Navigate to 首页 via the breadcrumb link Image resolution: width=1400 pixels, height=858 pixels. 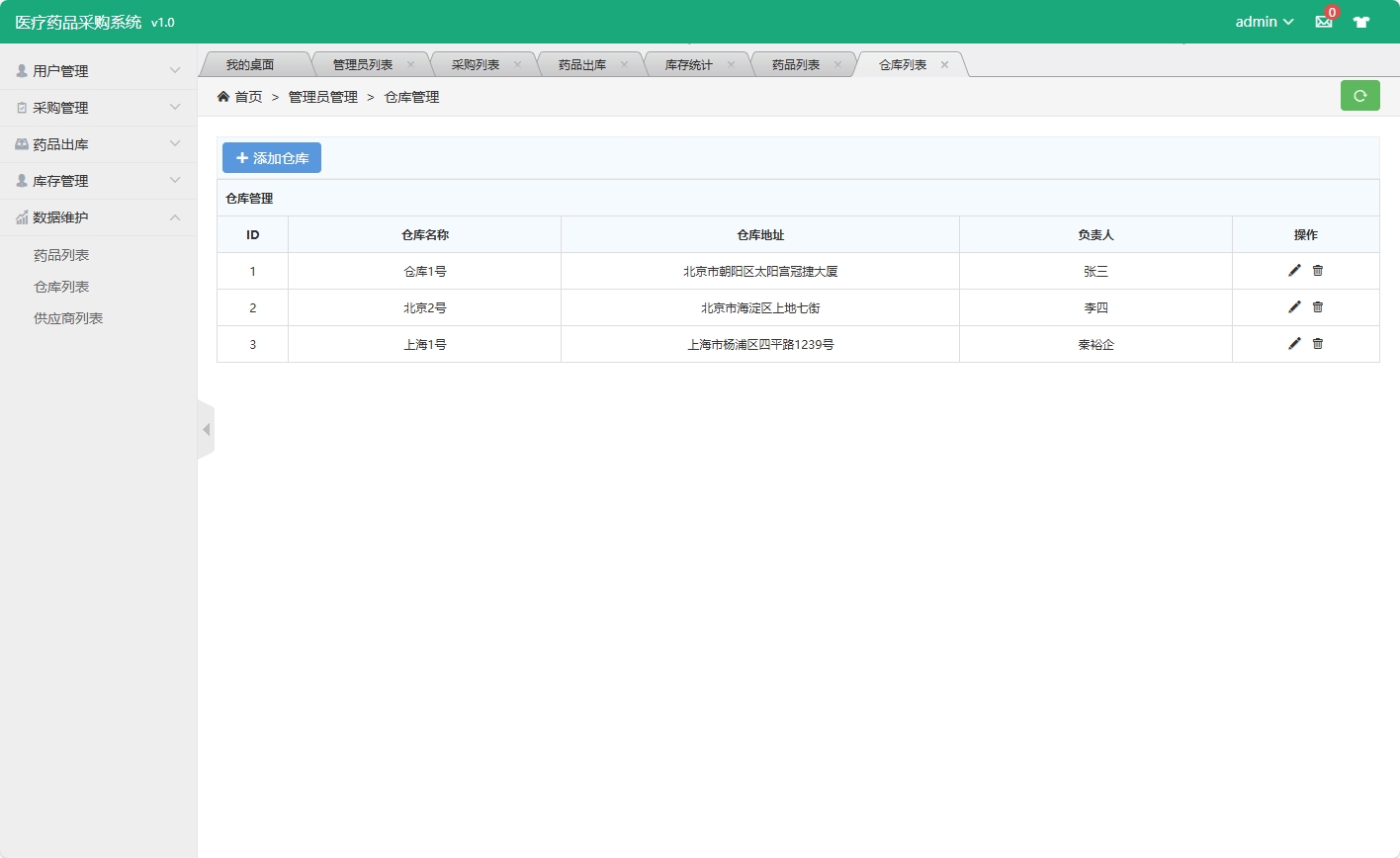[246, 97]
